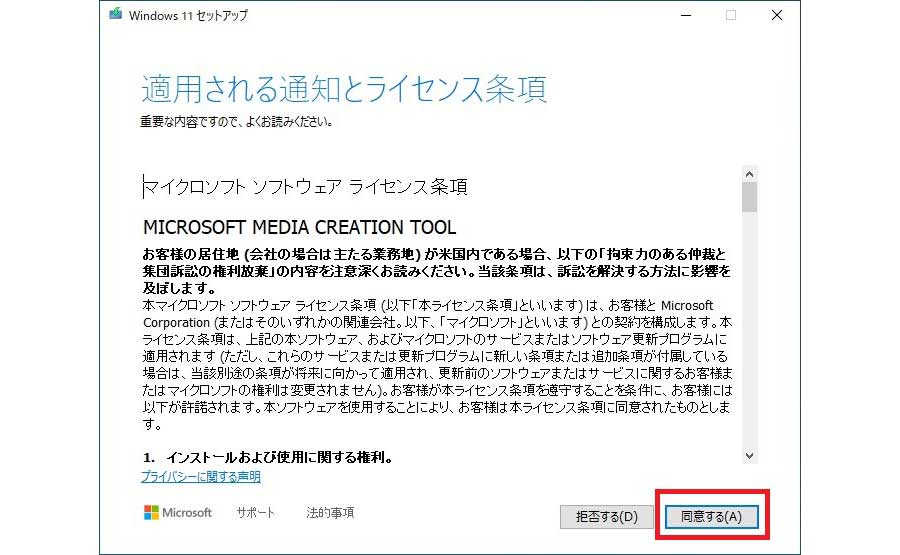Minimize the Windows 11 setup window
Viewport: 900px width, 555px height.
pyautogui.click(x=685, y=15)
